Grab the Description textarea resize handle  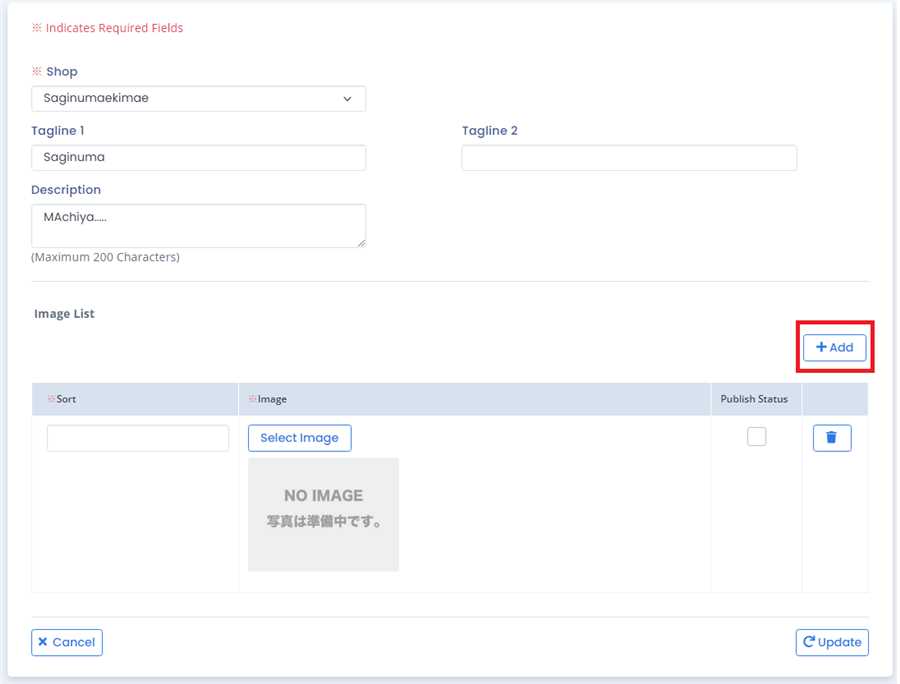(361, 242)
